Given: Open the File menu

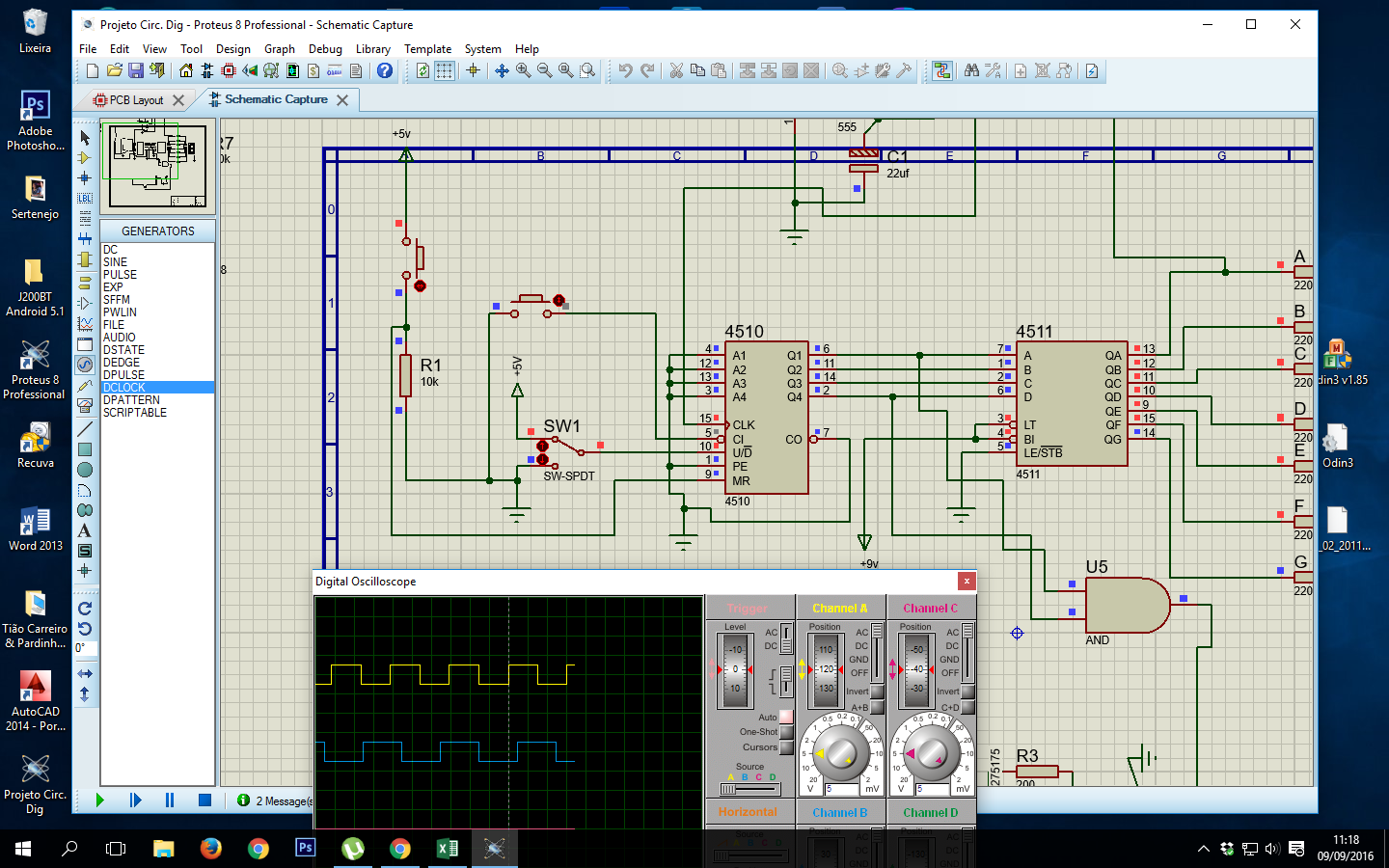Looking at the screenshot, I should (88, 49).
